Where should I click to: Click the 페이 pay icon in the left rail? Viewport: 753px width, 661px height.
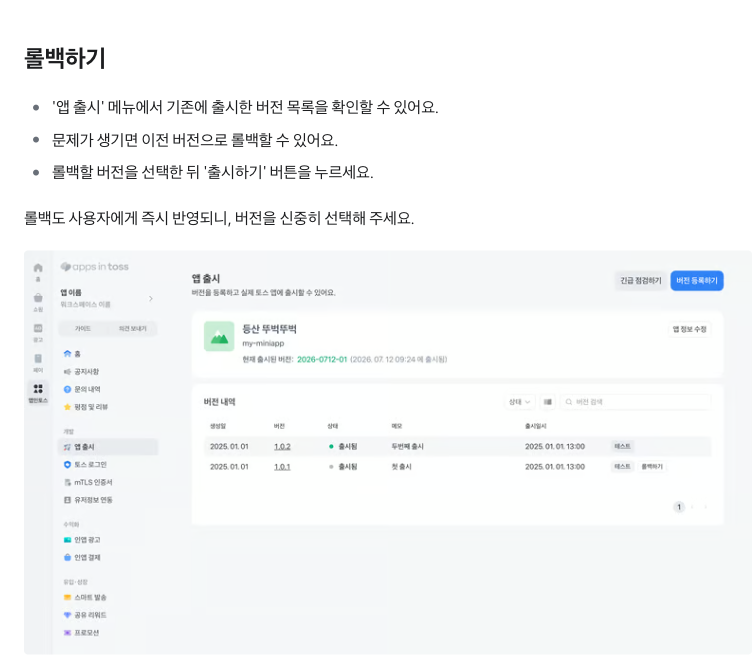[x=38, y=358]
